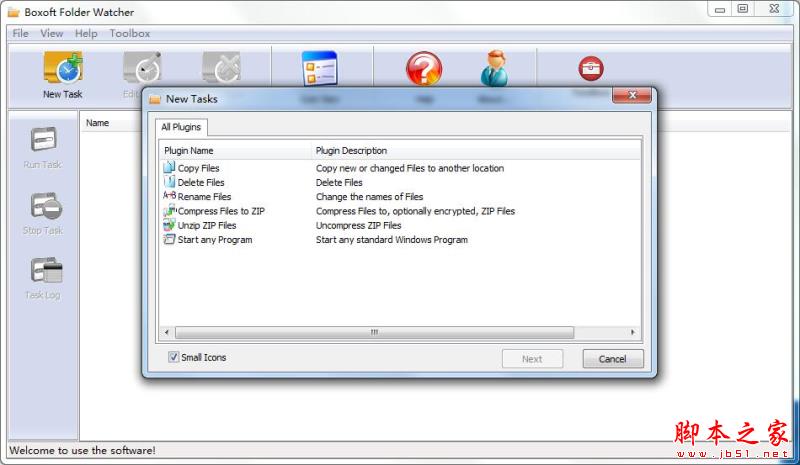Open the View menu
This screenshot has height=465, width=800.
pos(52,33)
